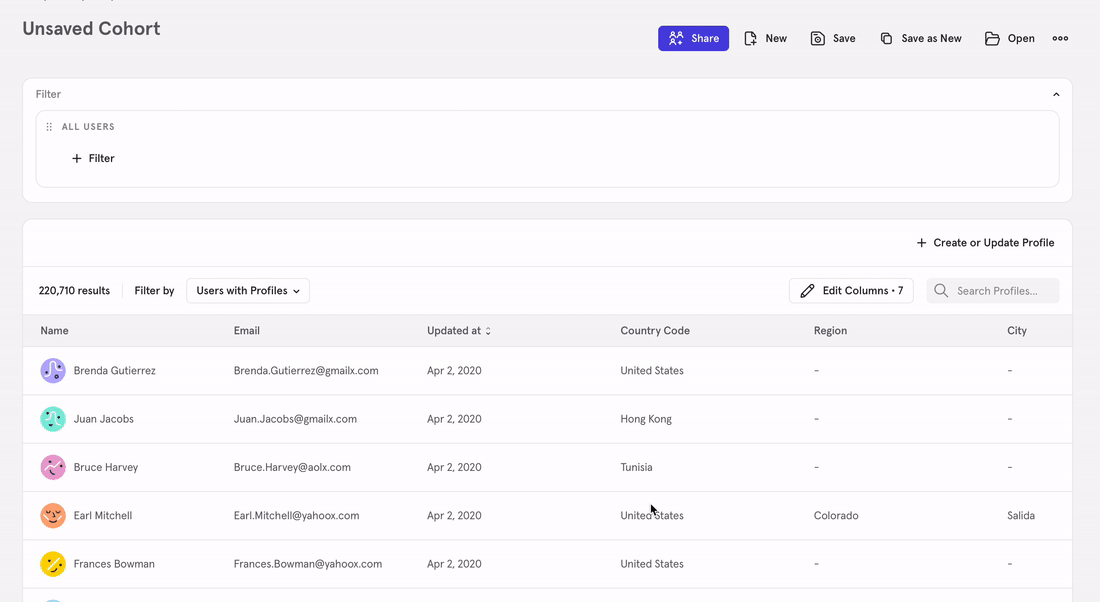Click Frances Bowman's avatar
This screenshot has height=602, width=1100.
pos(53,563)
